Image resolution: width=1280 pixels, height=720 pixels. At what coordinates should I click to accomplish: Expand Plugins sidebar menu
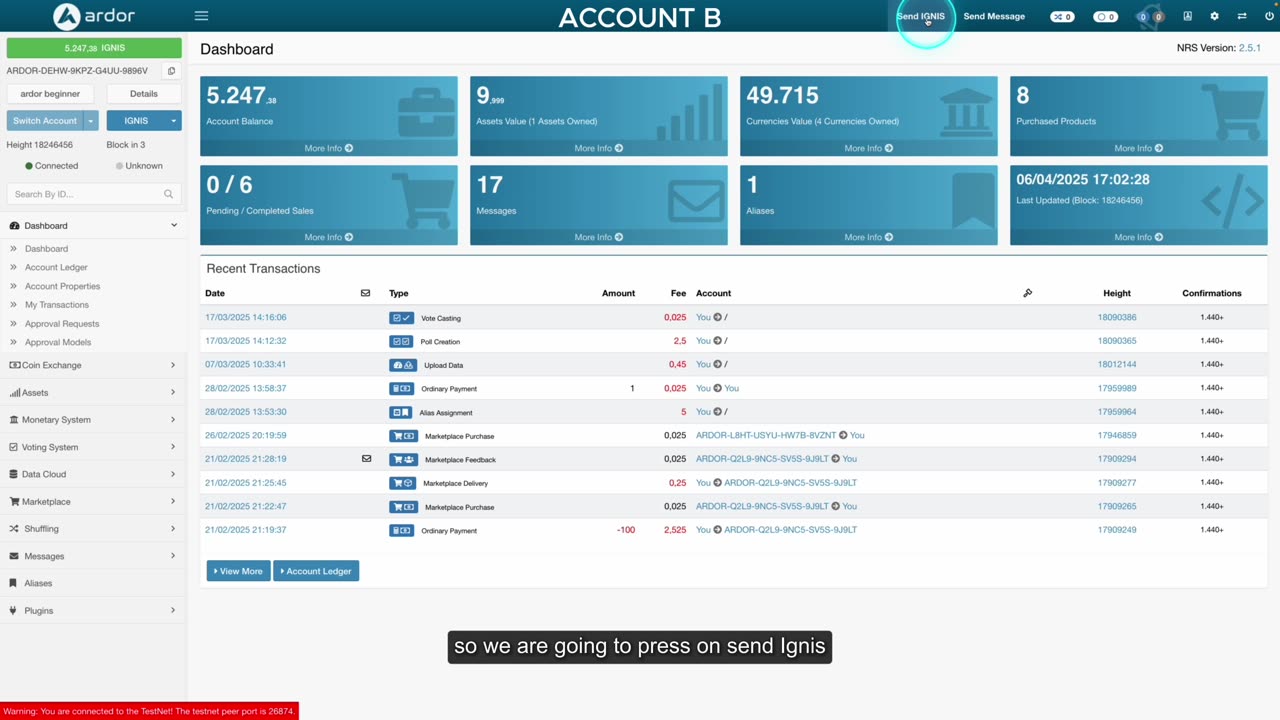[x=94, y=610]
